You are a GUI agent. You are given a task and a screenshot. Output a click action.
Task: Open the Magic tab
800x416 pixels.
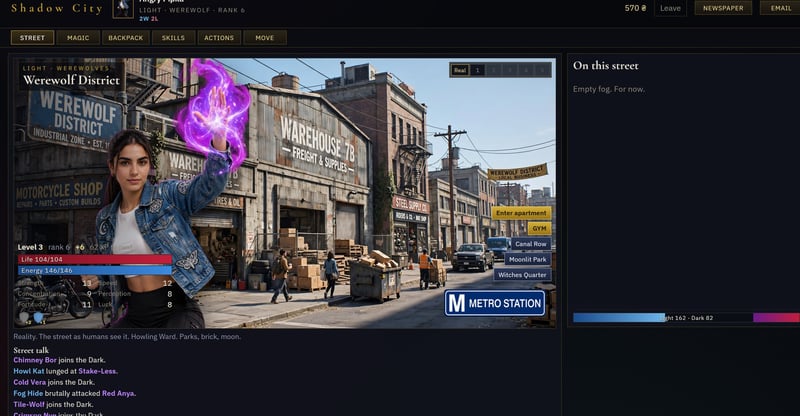78,38
